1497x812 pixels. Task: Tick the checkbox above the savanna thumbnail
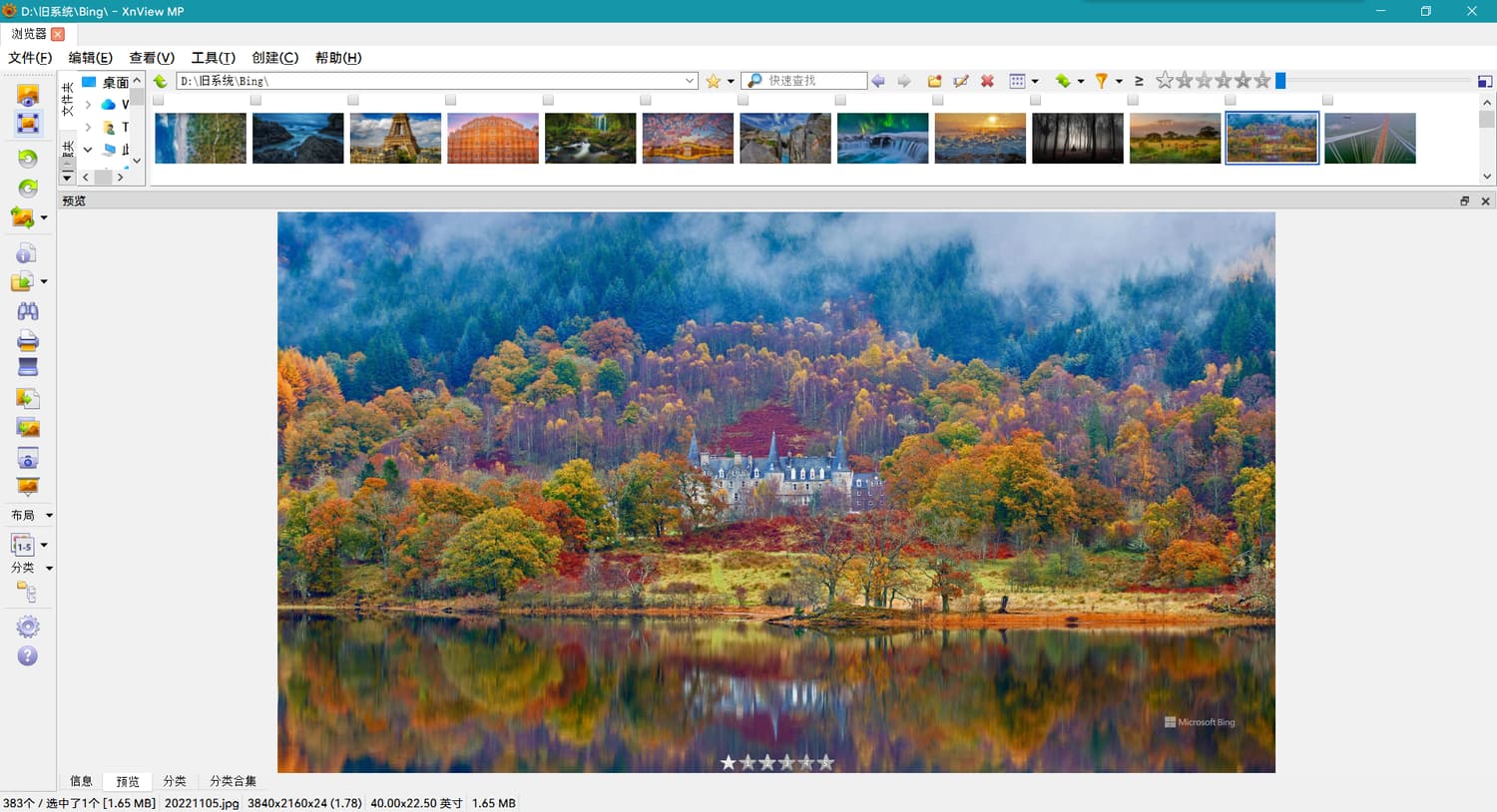pos(1133,100)
